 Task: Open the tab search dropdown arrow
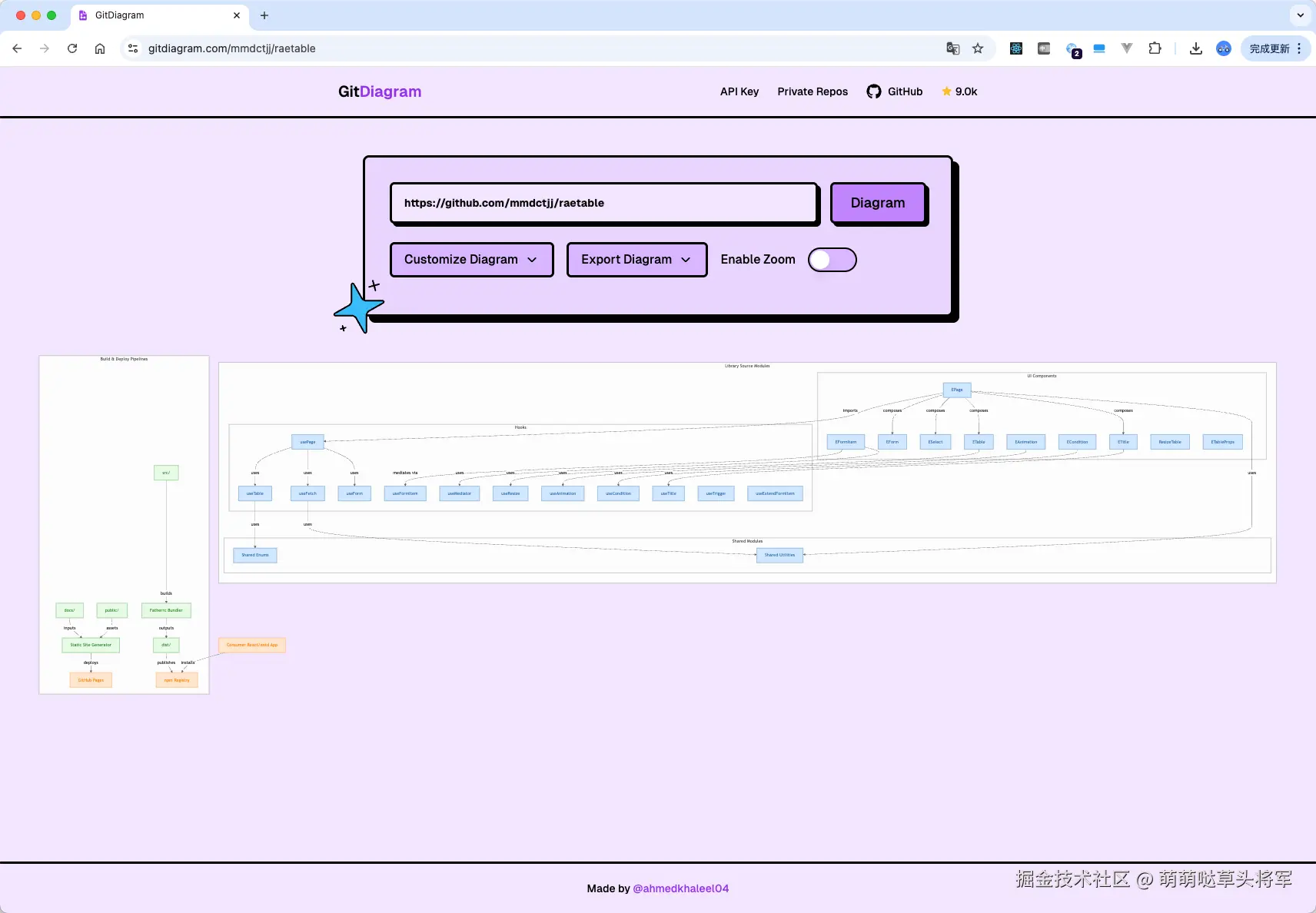pos(1301,15)
